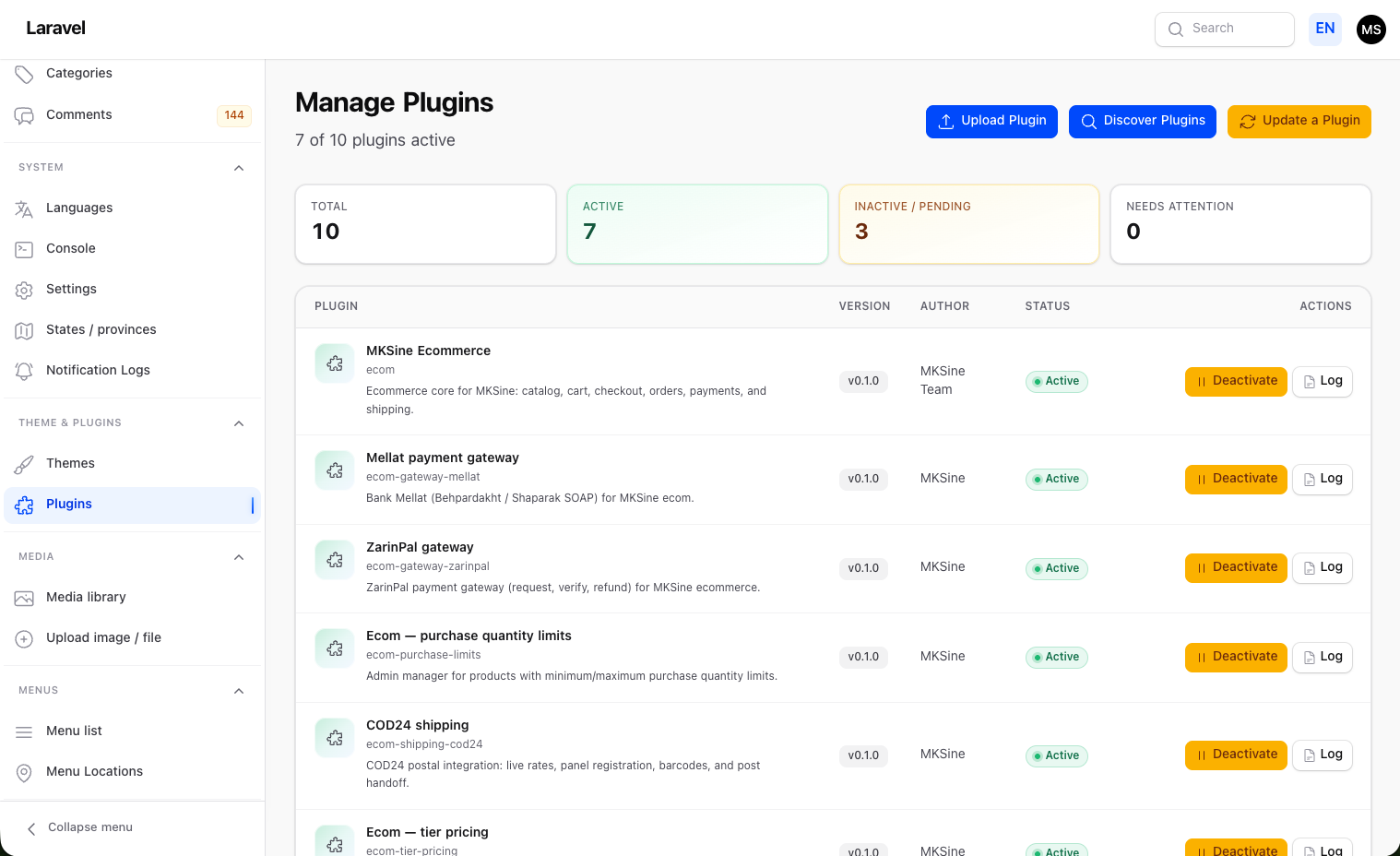The height and width of the screenshot is (856, 1400).
Task: Click the Console terminal icon
Action: [x=24, y=249]
